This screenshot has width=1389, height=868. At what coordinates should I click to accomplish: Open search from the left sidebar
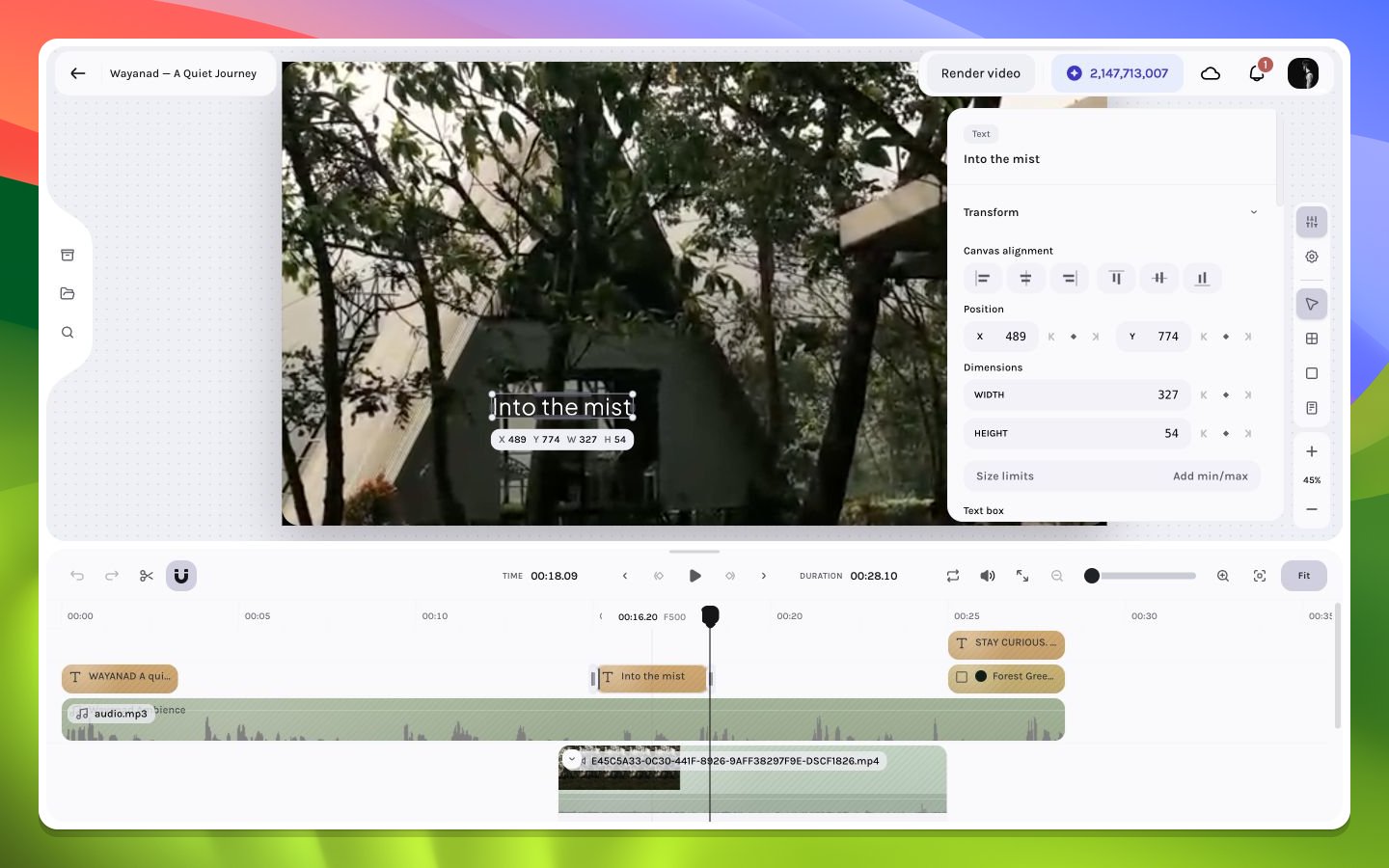68,333
